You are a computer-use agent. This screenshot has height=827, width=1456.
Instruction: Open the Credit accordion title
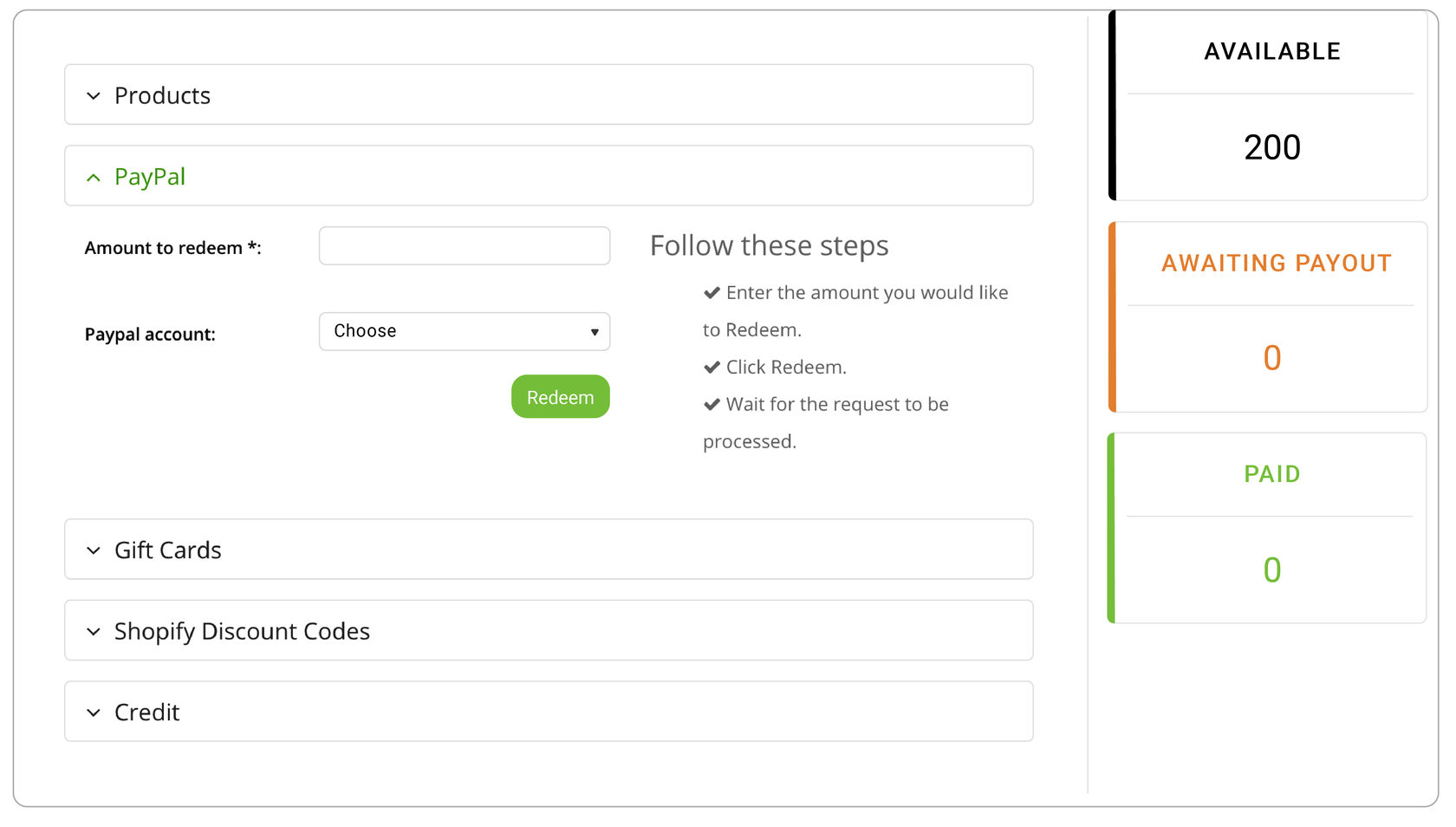[147, 713]
